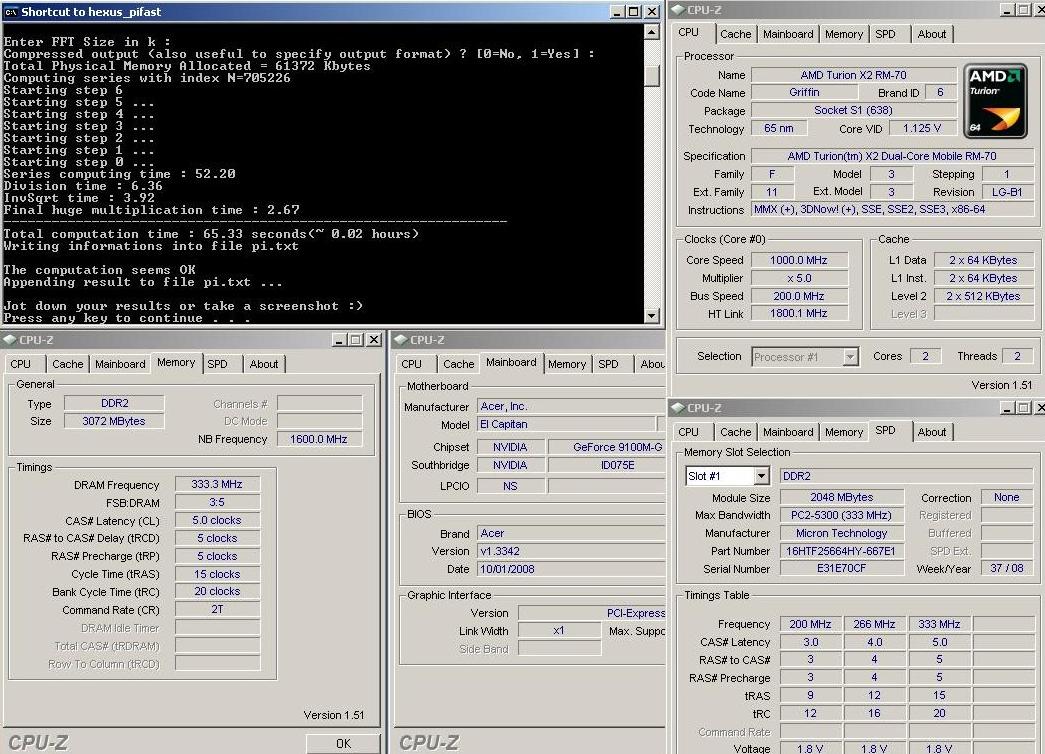
Task: Select Cache tab in SPD CPU-Z window
Action: click(735, 432)
